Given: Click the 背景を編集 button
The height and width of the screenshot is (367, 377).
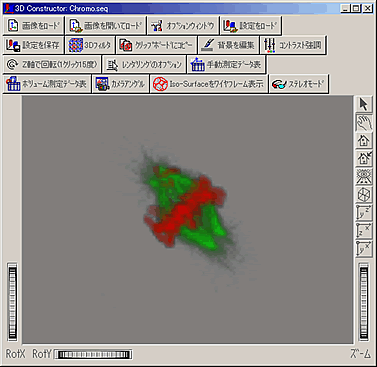Looking at the screenshot, I should (x=228, y=45).
